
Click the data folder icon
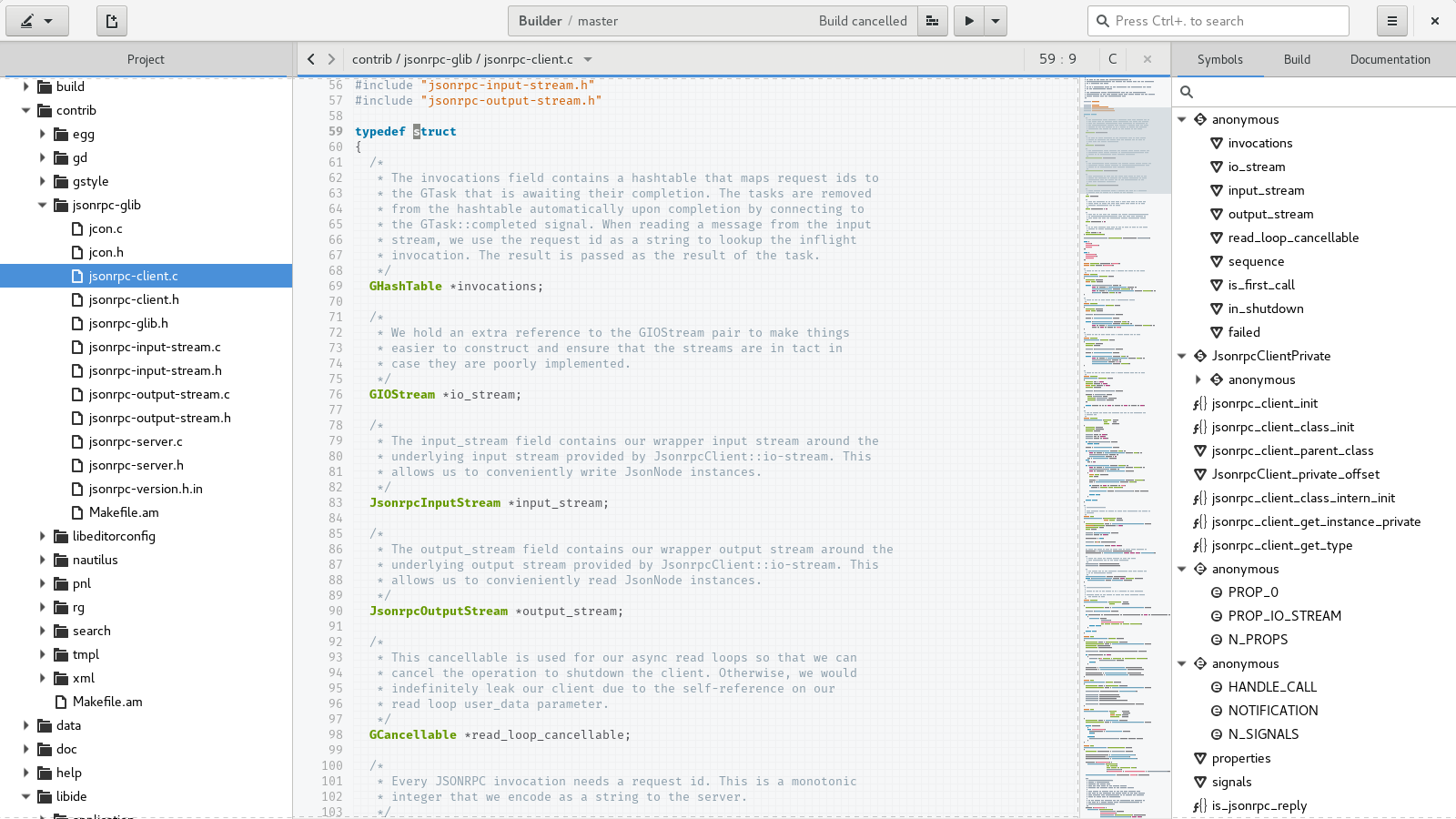coord(45,725)
